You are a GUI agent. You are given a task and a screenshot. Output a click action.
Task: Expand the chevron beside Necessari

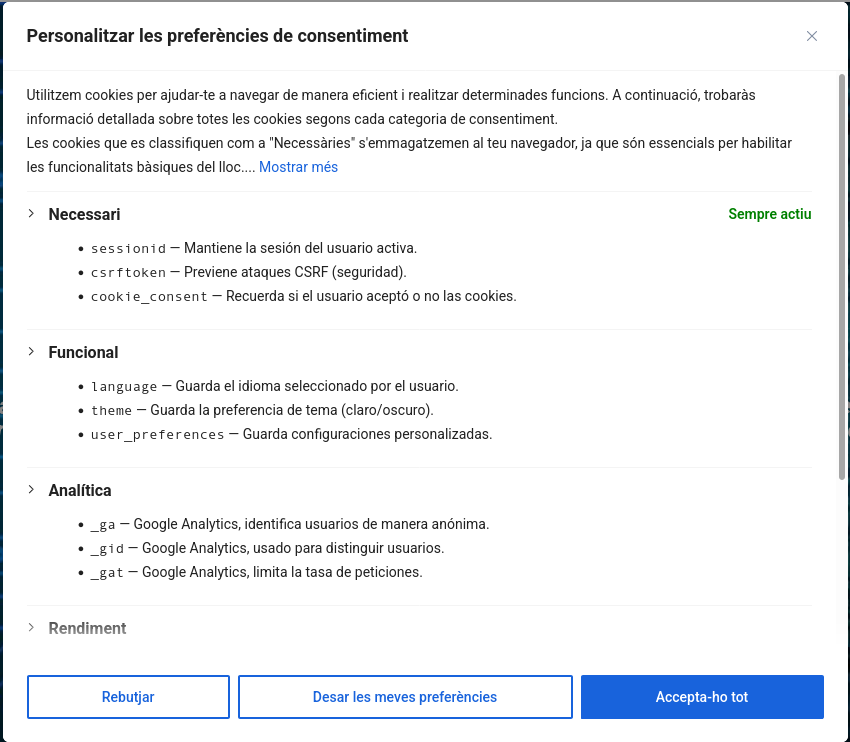coord(31,214)
